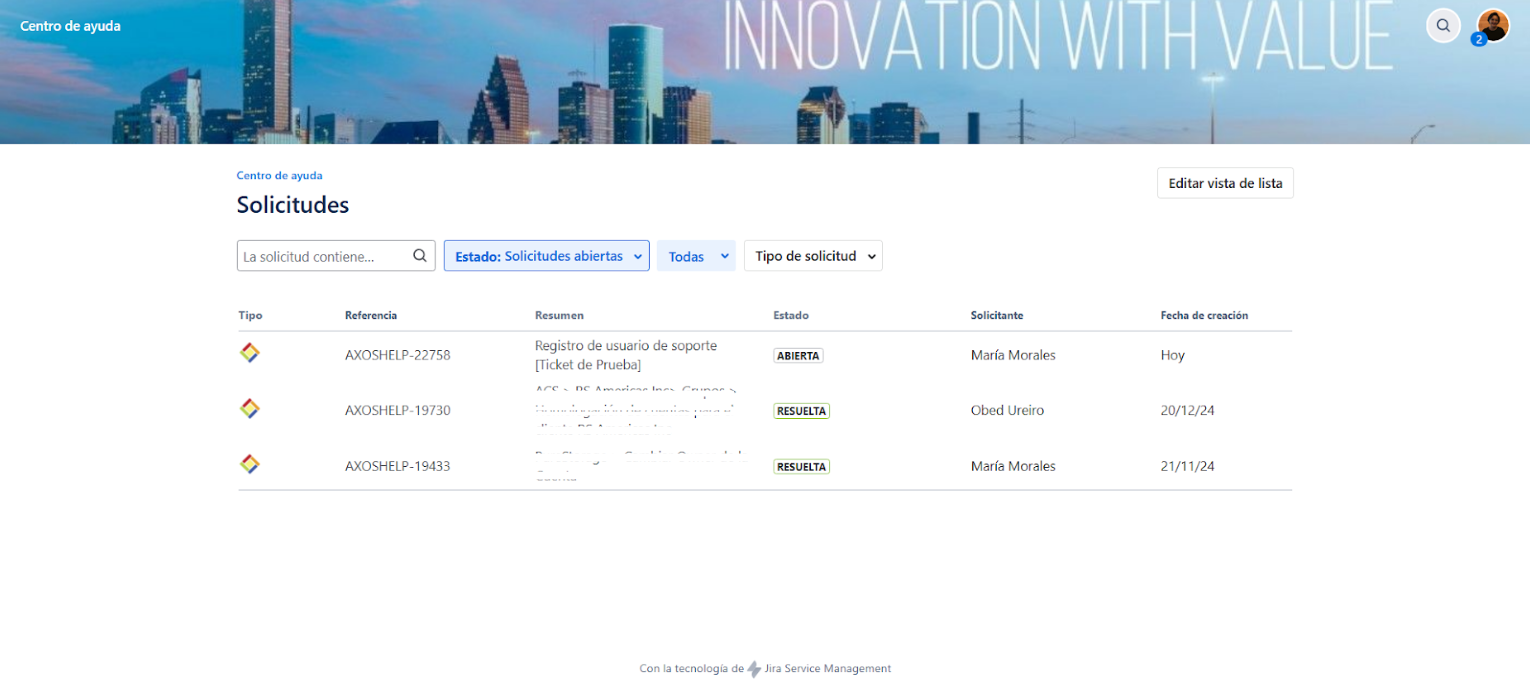This screenshot has width=1530, height=696.
Task: Open the Todas filter dropdown
Action: click(696, 256)
